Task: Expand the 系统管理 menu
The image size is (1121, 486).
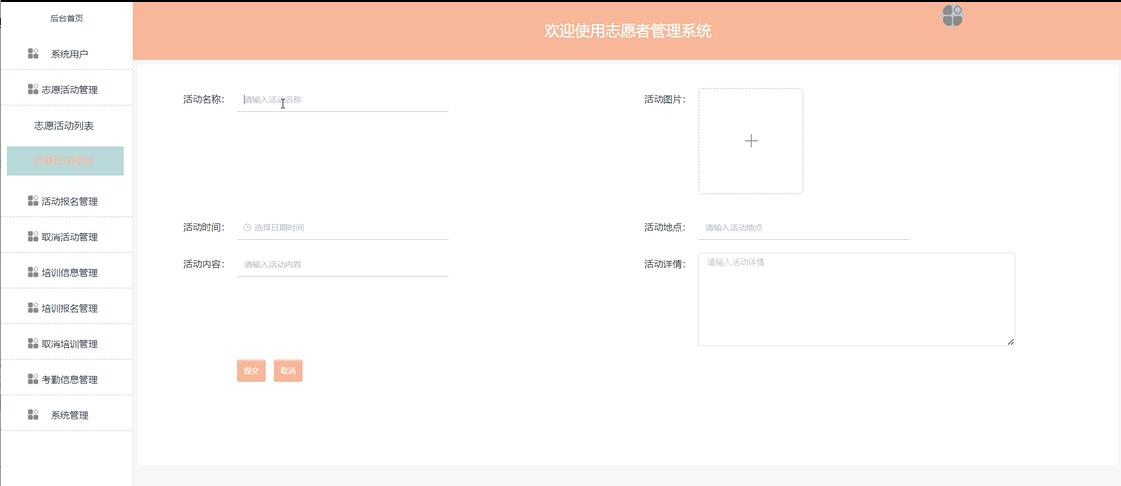Action: tap(66, 415)
